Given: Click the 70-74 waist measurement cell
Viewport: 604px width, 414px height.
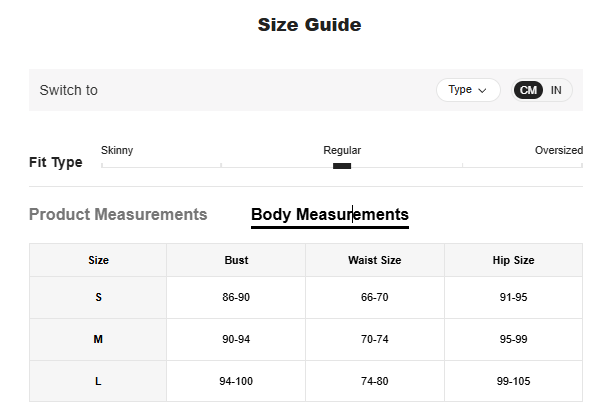Looking at the screenshot, I should coord(374,339).
